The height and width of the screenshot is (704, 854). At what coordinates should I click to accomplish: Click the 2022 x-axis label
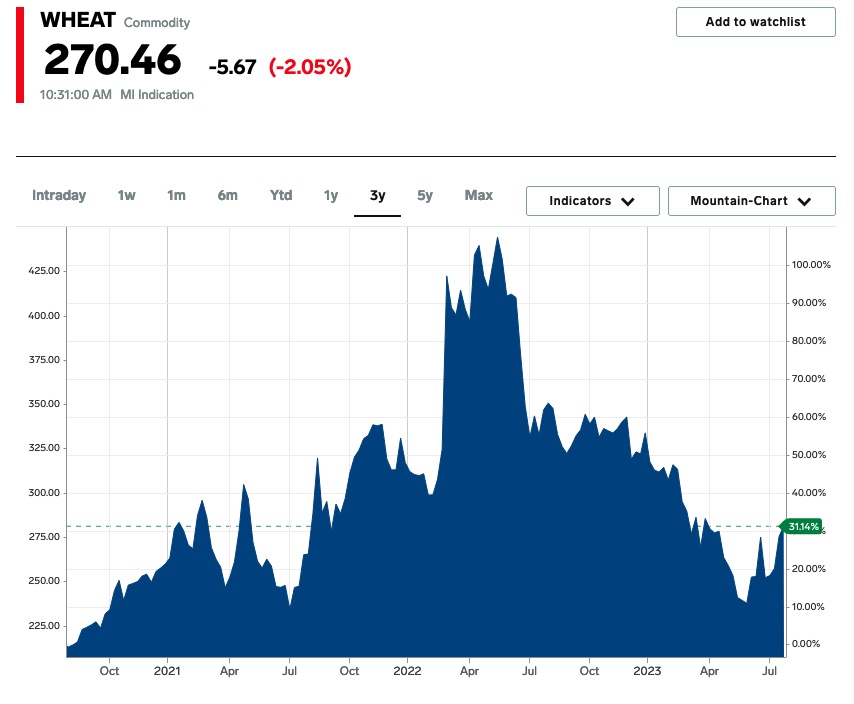tap(407, 671)
